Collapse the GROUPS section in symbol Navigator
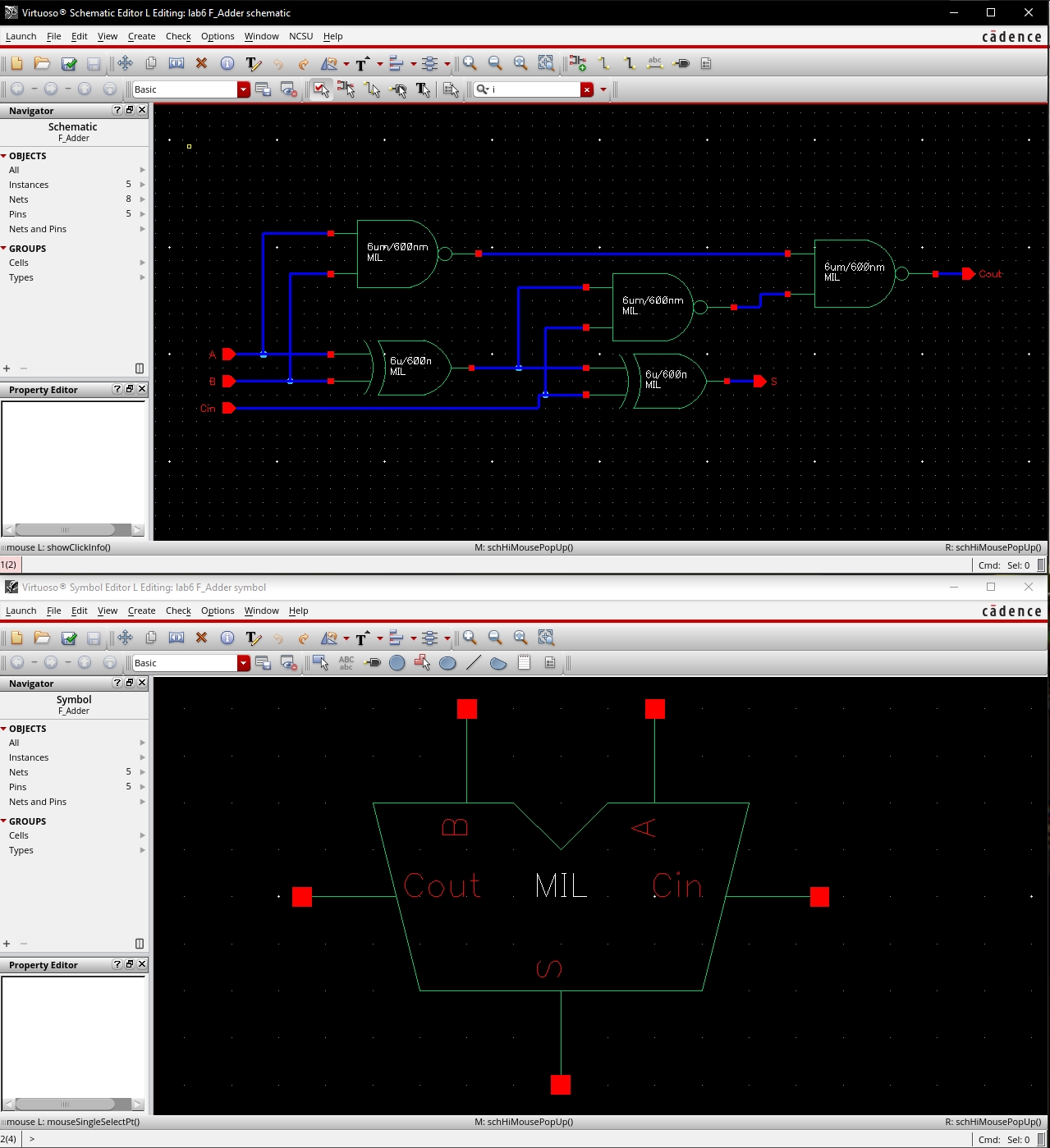 click(4, 821)
